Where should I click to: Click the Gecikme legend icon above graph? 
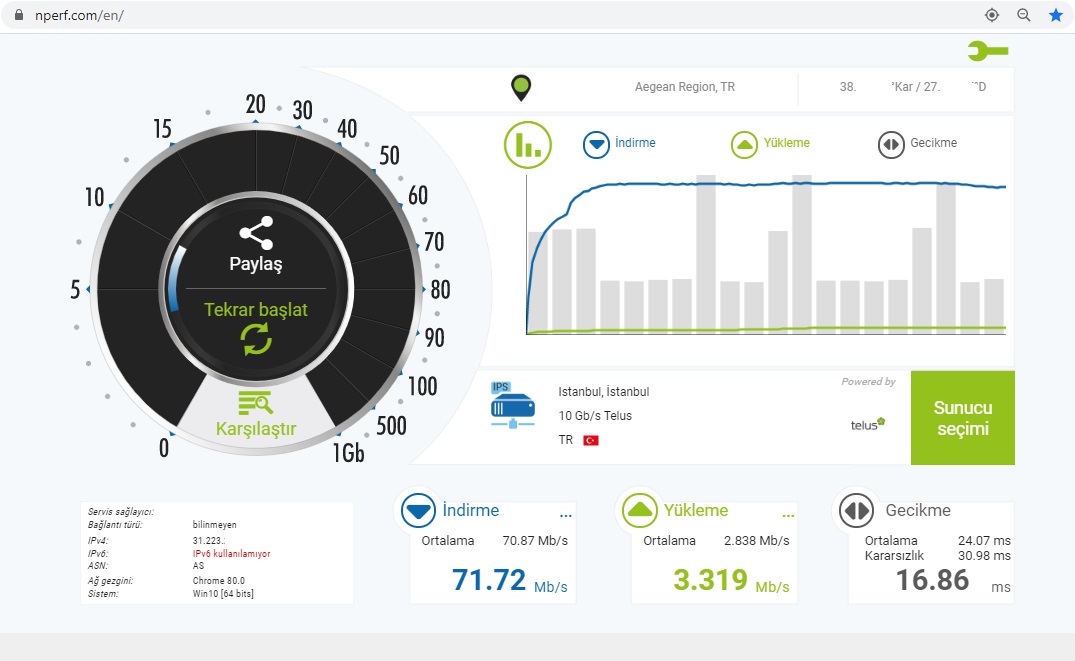891,145
